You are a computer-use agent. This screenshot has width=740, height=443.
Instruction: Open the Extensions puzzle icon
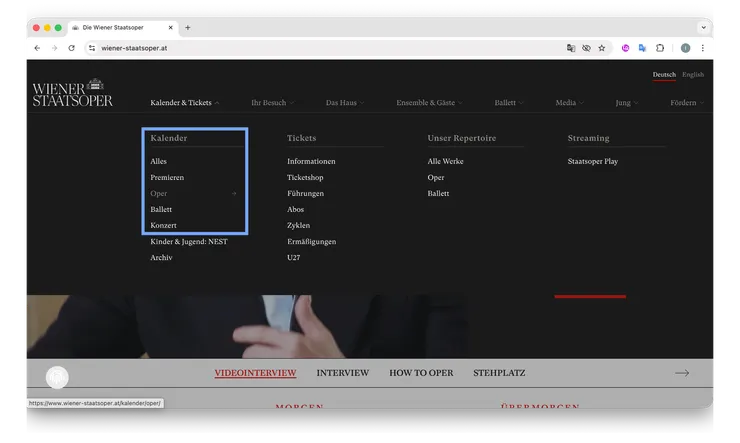(660, 48)
